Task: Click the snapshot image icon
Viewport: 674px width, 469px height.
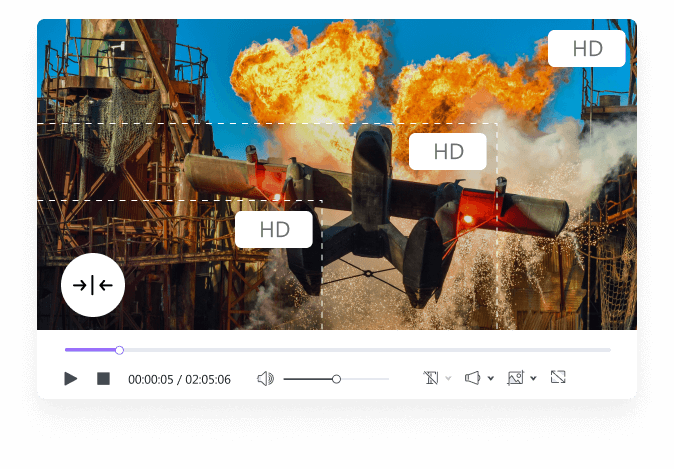Action: pos(515,377)
